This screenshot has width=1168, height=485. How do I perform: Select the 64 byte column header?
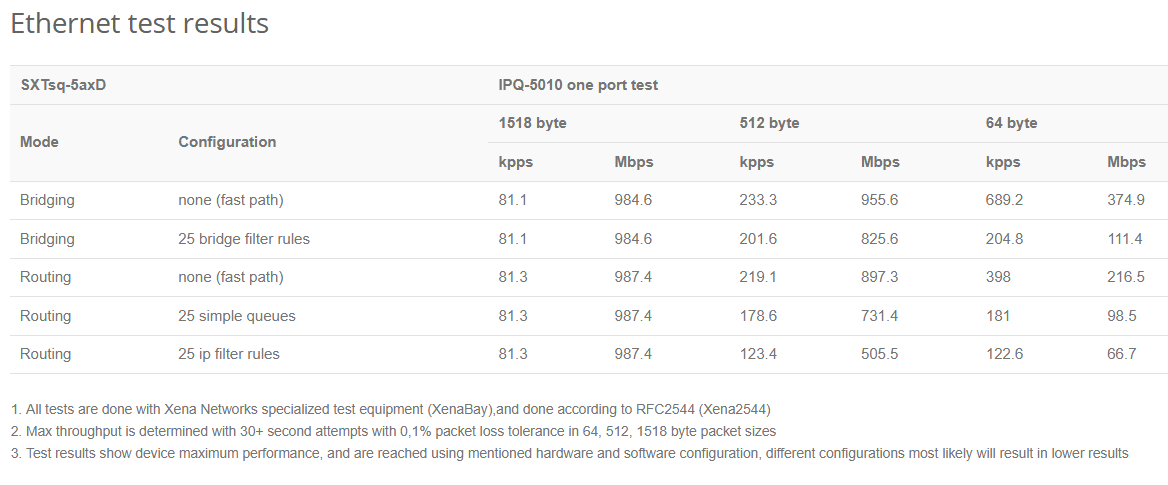pos(1011,123)
